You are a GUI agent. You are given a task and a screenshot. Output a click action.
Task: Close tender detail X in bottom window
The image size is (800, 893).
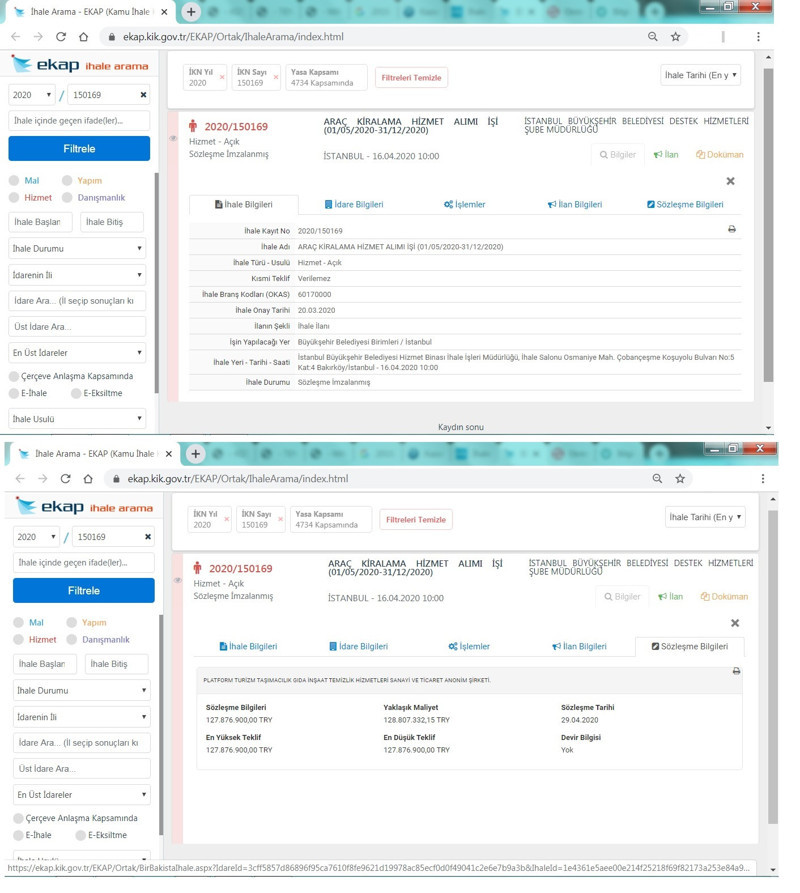pyautogui.click(x=735, y=623)
